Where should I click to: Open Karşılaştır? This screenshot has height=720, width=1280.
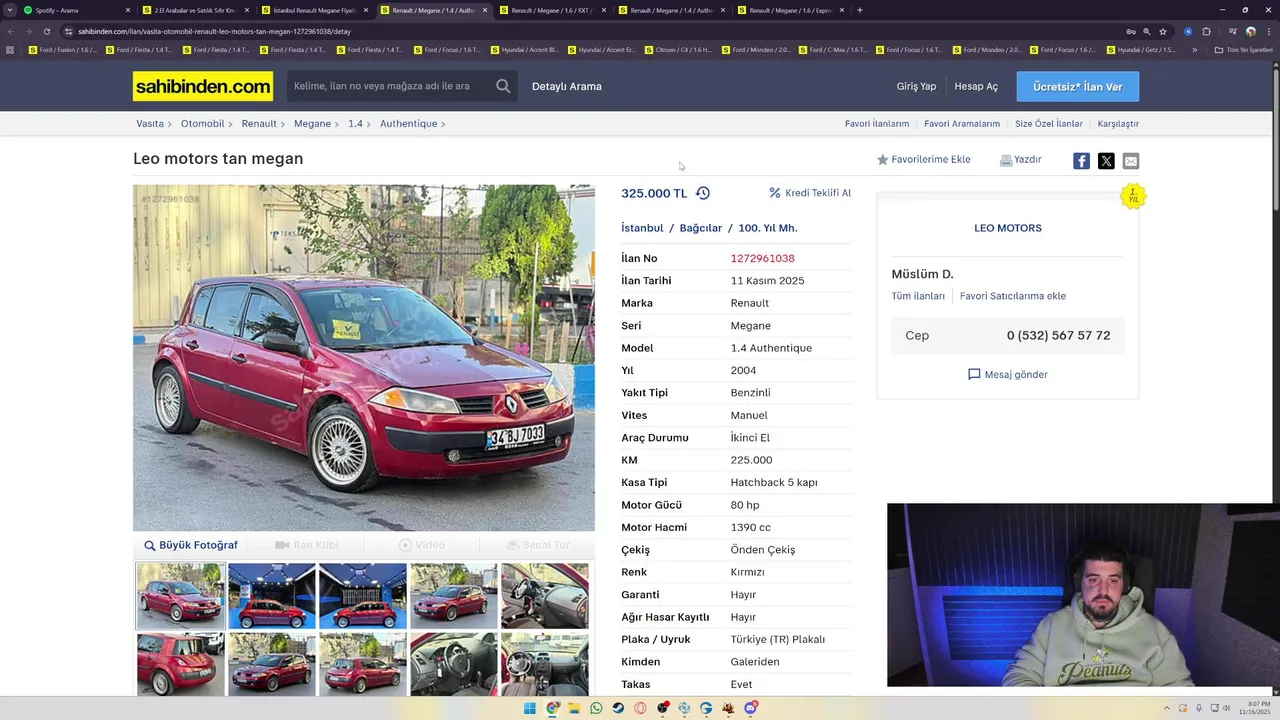(1118, 124)
